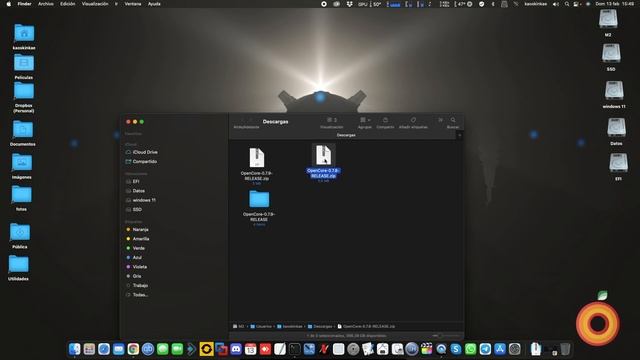This screenshot has width=640, height=360.
Task: Click Descargas in the path bar
Action: point(320,327)
